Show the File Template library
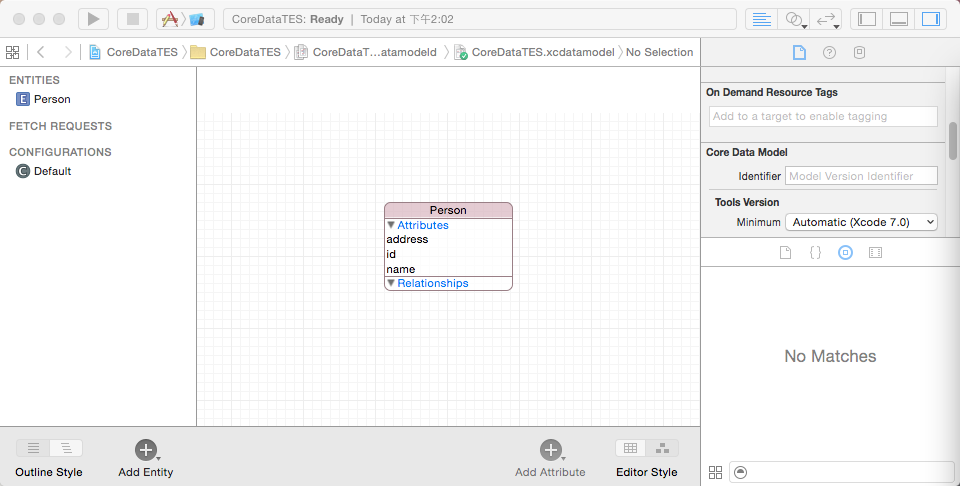Screen dimensions: 960x486 click(785, 252)
